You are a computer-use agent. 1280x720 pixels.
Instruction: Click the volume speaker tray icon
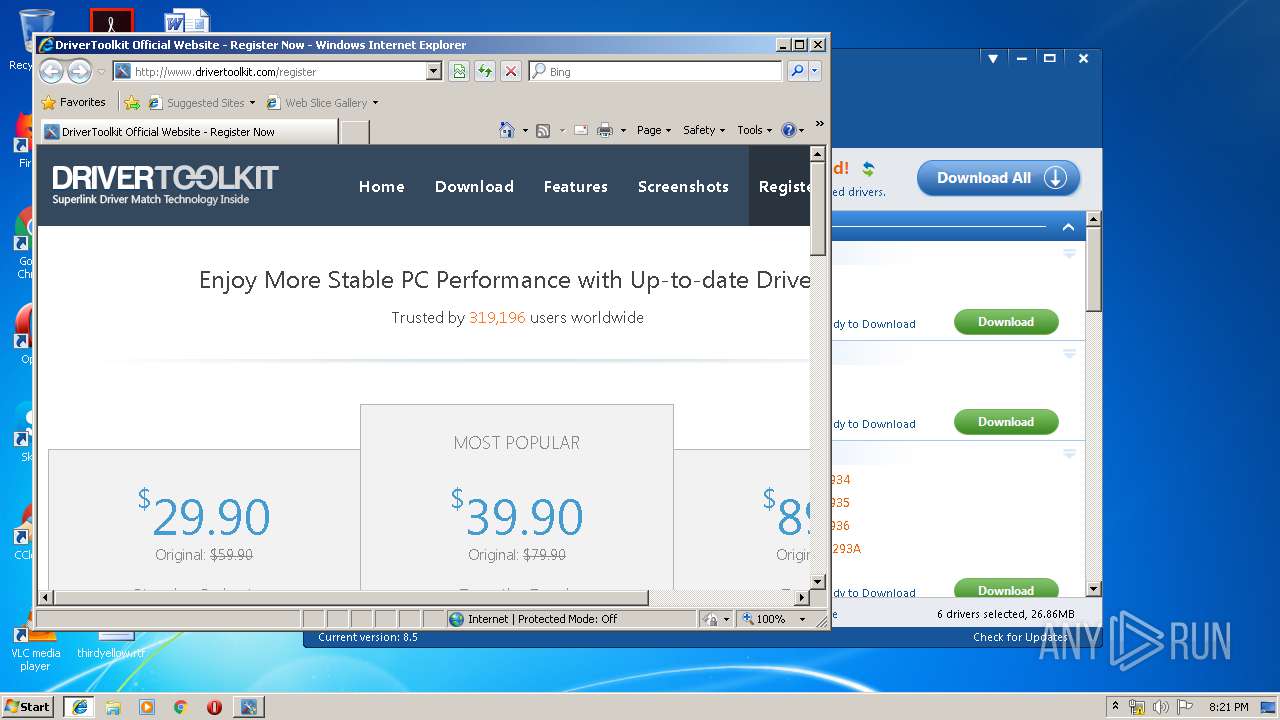(x=1160, y=707)
